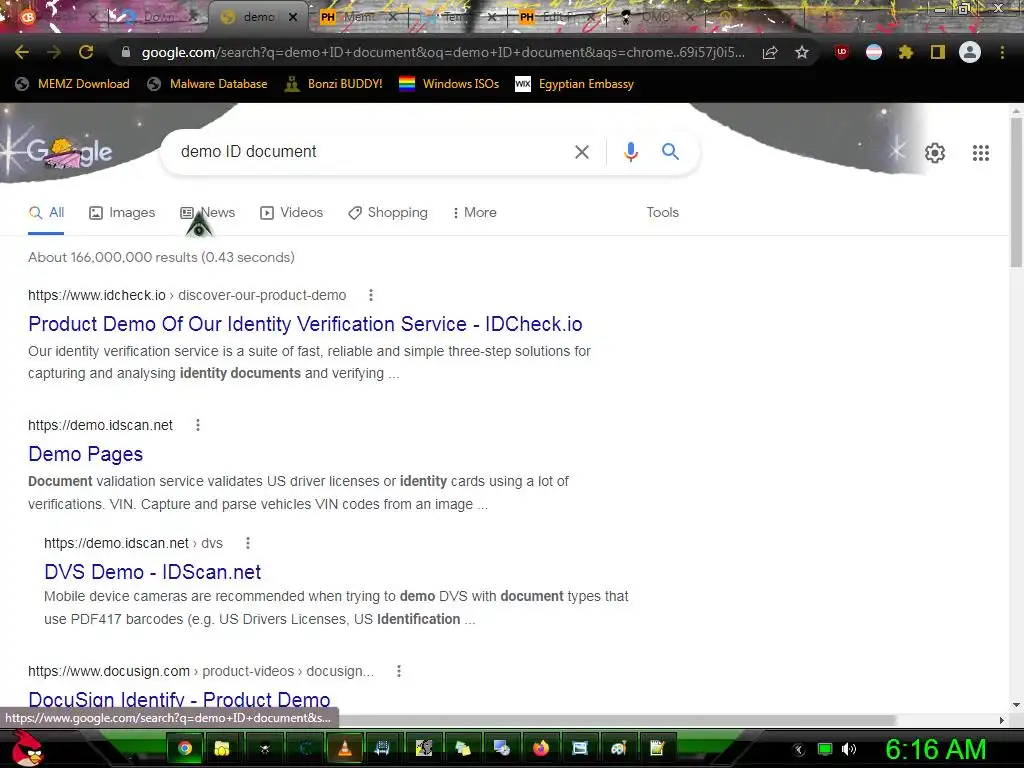
Task: Run the search with the magnifier button
Action: (670, 152)
